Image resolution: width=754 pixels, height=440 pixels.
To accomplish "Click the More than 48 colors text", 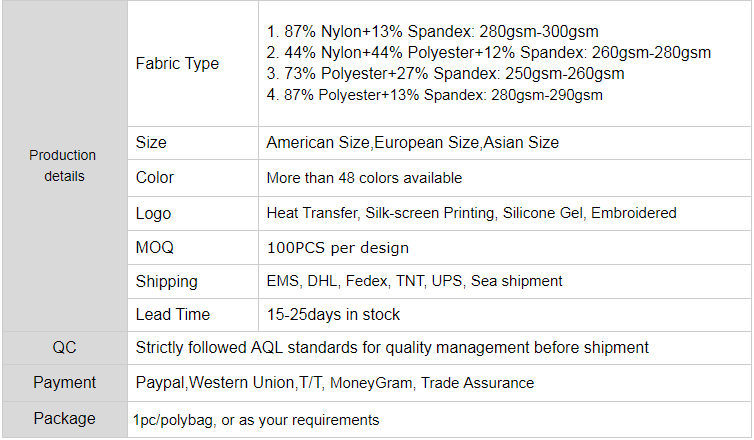I will click(364, 178).
